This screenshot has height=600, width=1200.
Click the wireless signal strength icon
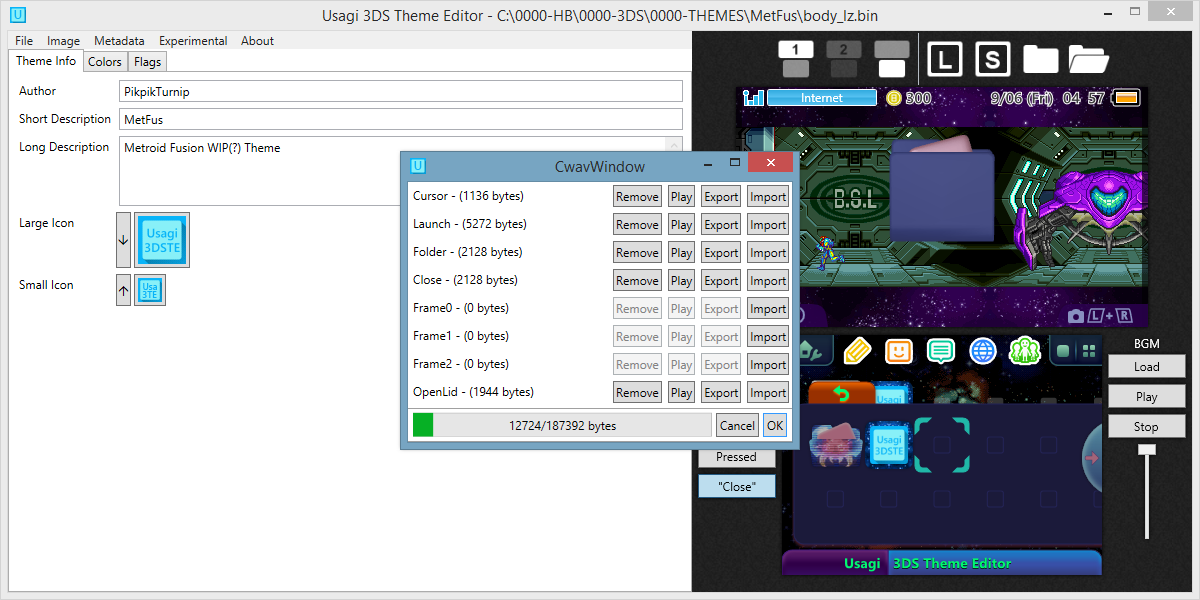[x=754, y=98]
